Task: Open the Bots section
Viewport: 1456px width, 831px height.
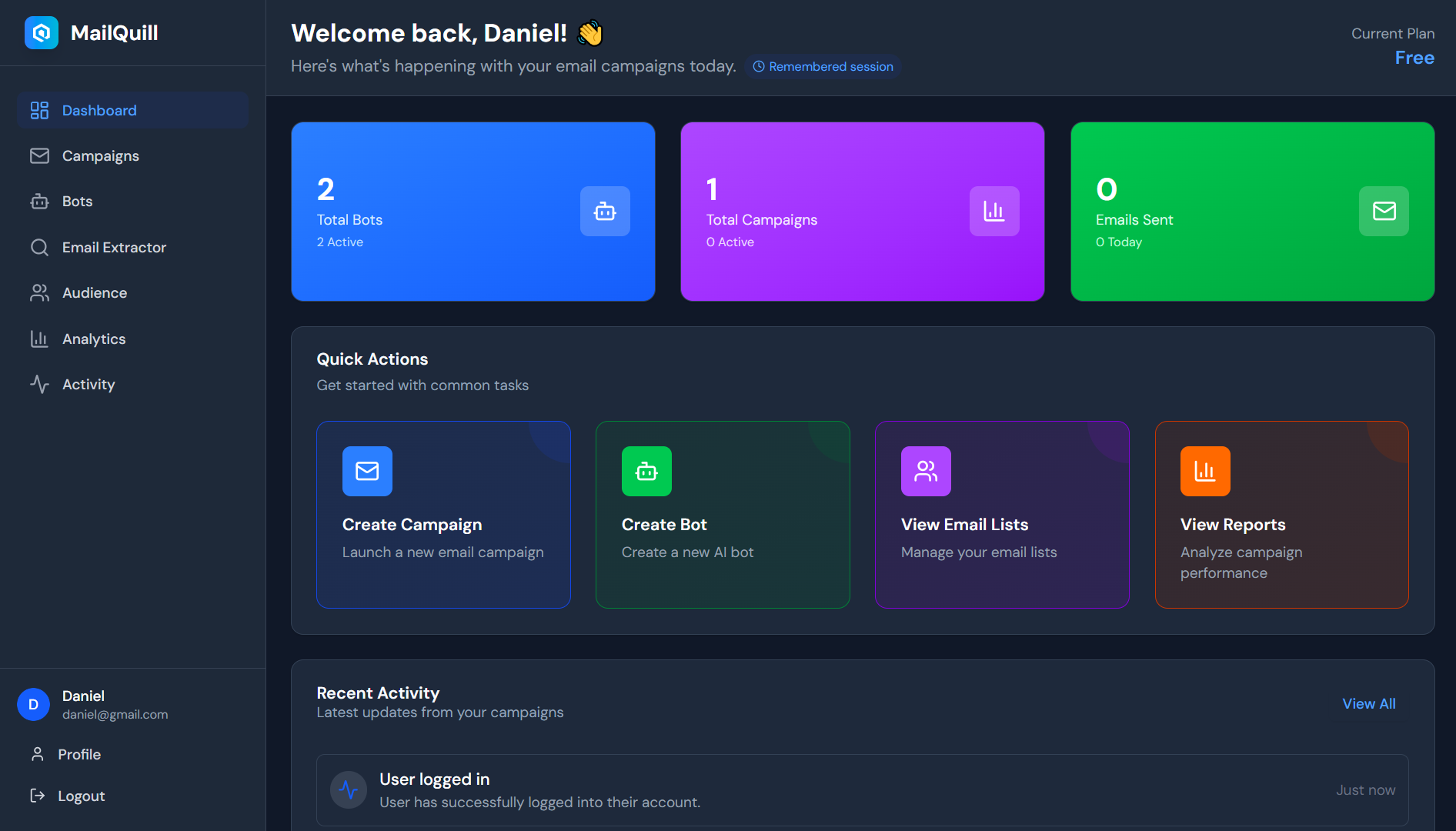Action: [x=132, y=202]
